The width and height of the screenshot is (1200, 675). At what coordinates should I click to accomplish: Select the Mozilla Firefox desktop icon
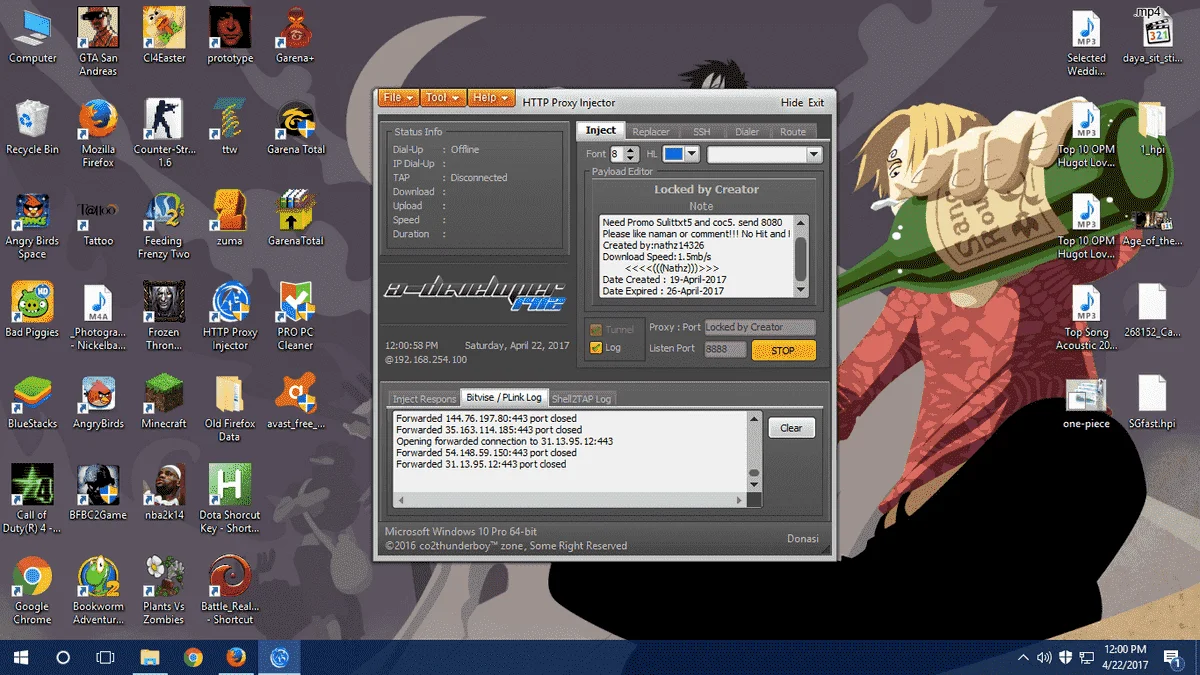[98, 133]
